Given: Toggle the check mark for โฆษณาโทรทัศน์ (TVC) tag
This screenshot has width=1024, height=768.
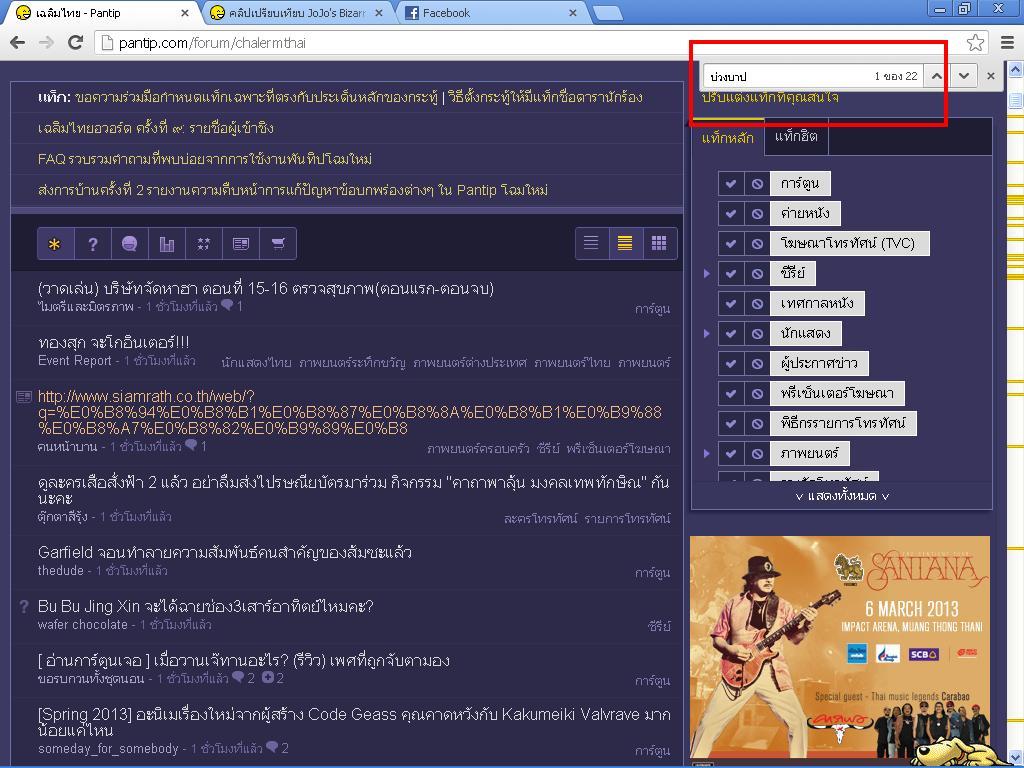Looking at the screenshot, I should (x=731, y=244).
